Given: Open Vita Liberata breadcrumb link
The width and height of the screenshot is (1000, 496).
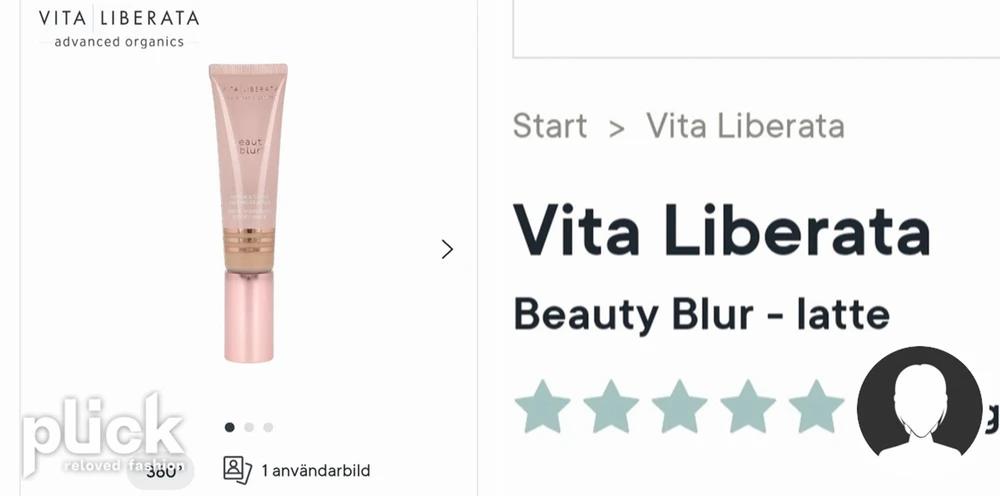Looking at the screenshot, I should click(x=746, y=126).
